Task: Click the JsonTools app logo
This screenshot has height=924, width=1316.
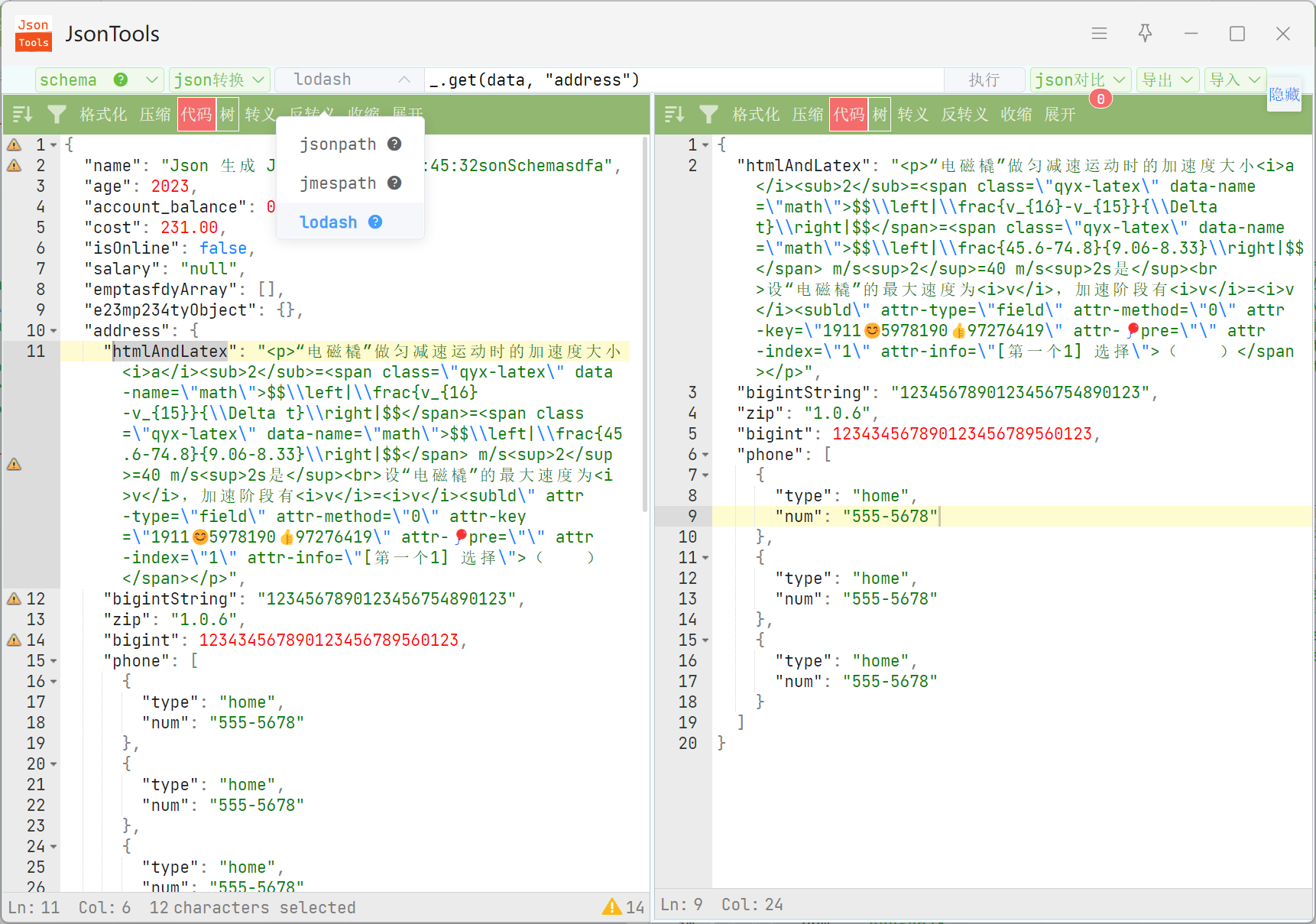Action: tap(34, 34)
